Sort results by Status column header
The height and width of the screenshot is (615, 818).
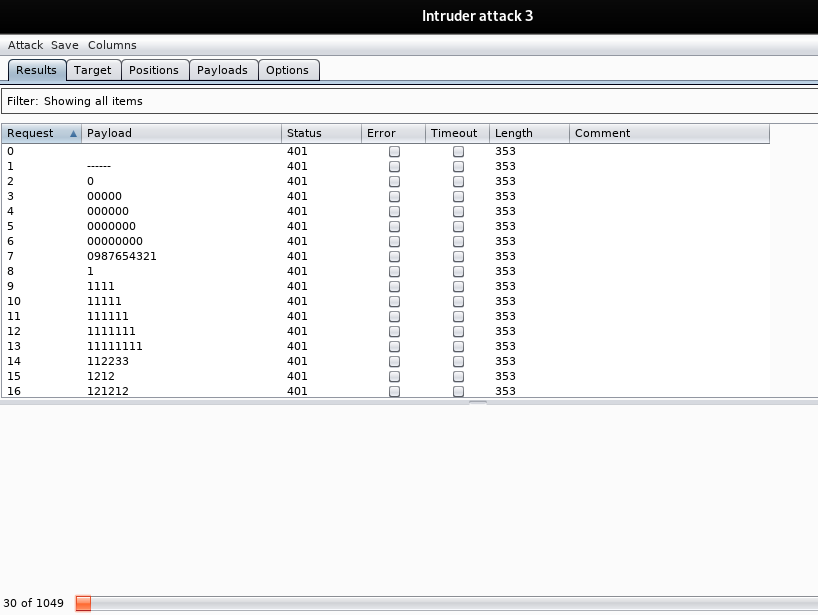coord(320,133)
